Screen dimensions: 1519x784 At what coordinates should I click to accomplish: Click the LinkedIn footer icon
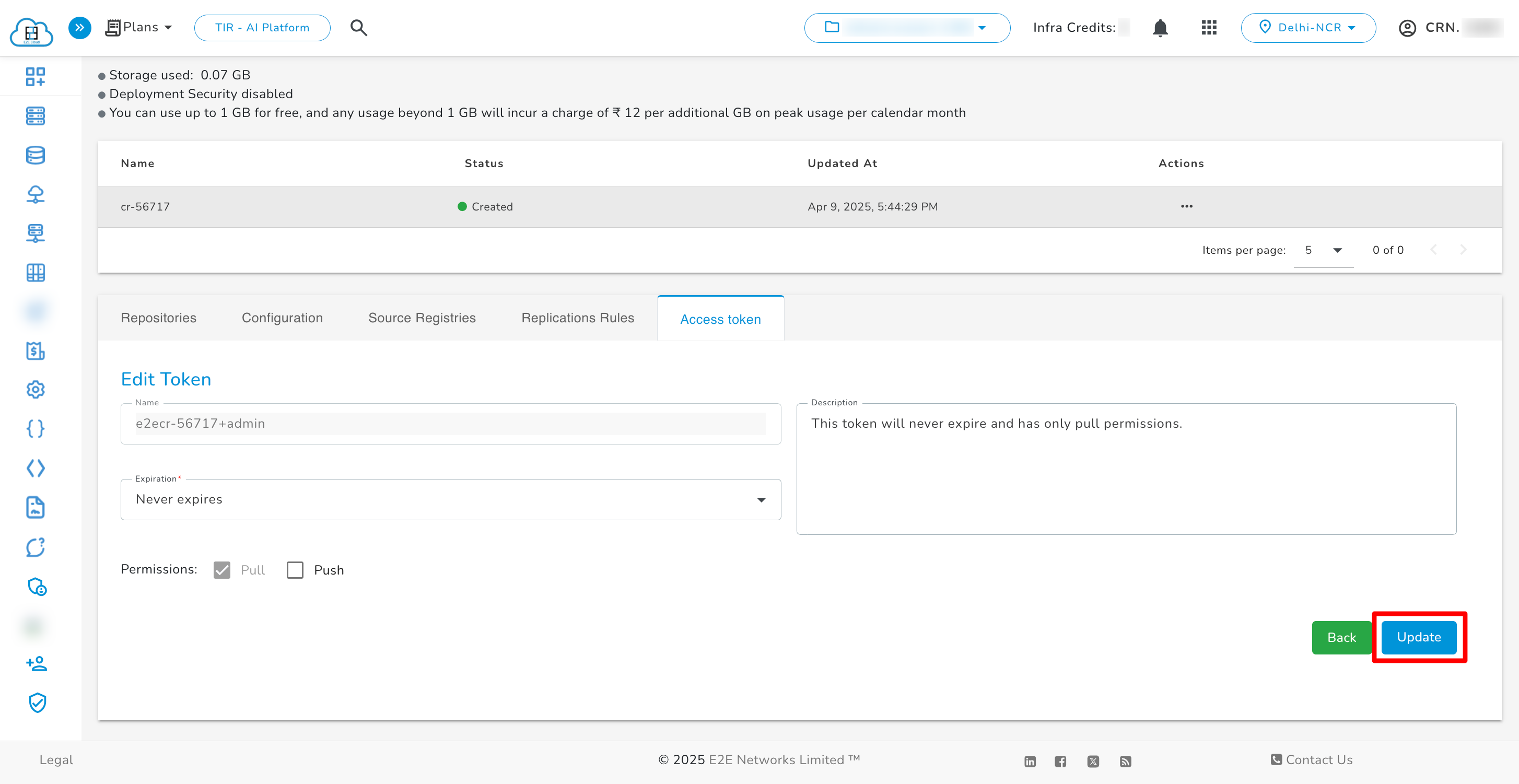click(x=1030, y=761)
